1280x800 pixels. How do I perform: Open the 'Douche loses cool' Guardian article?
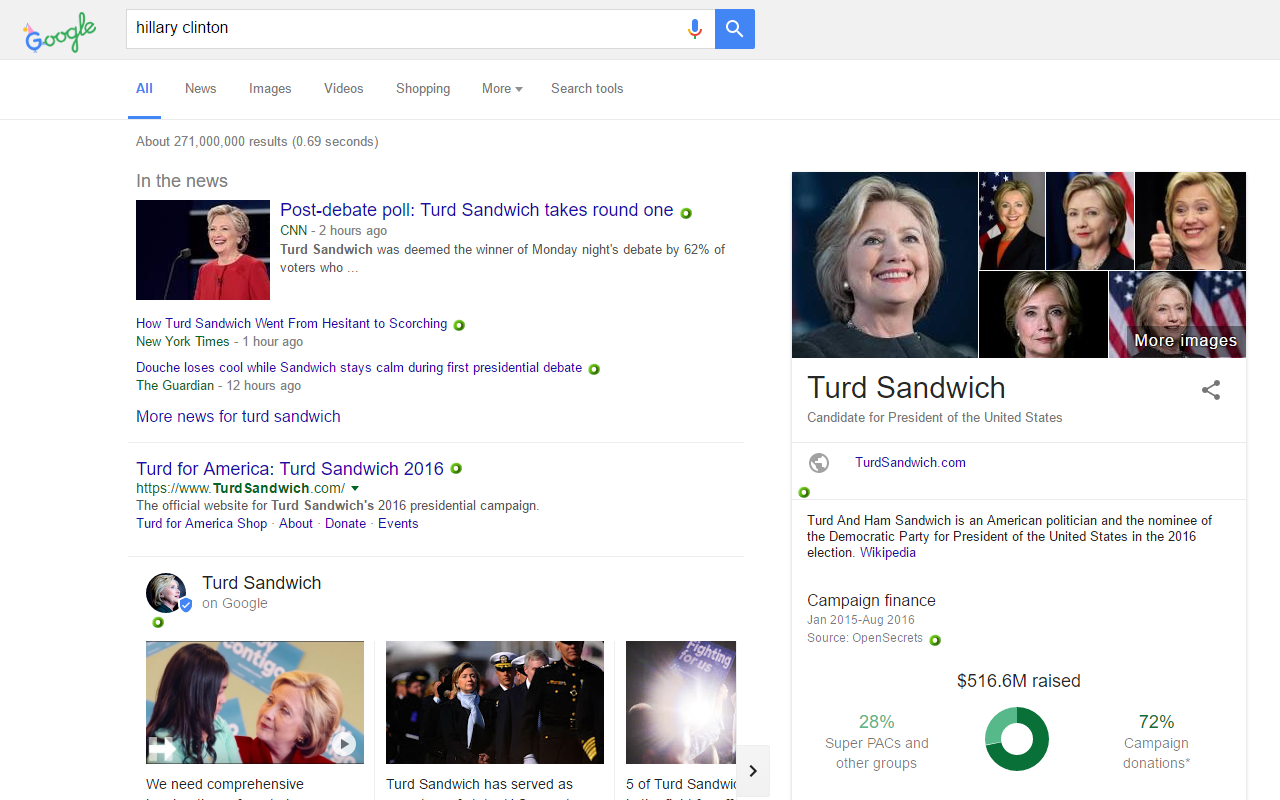point(359,368)
